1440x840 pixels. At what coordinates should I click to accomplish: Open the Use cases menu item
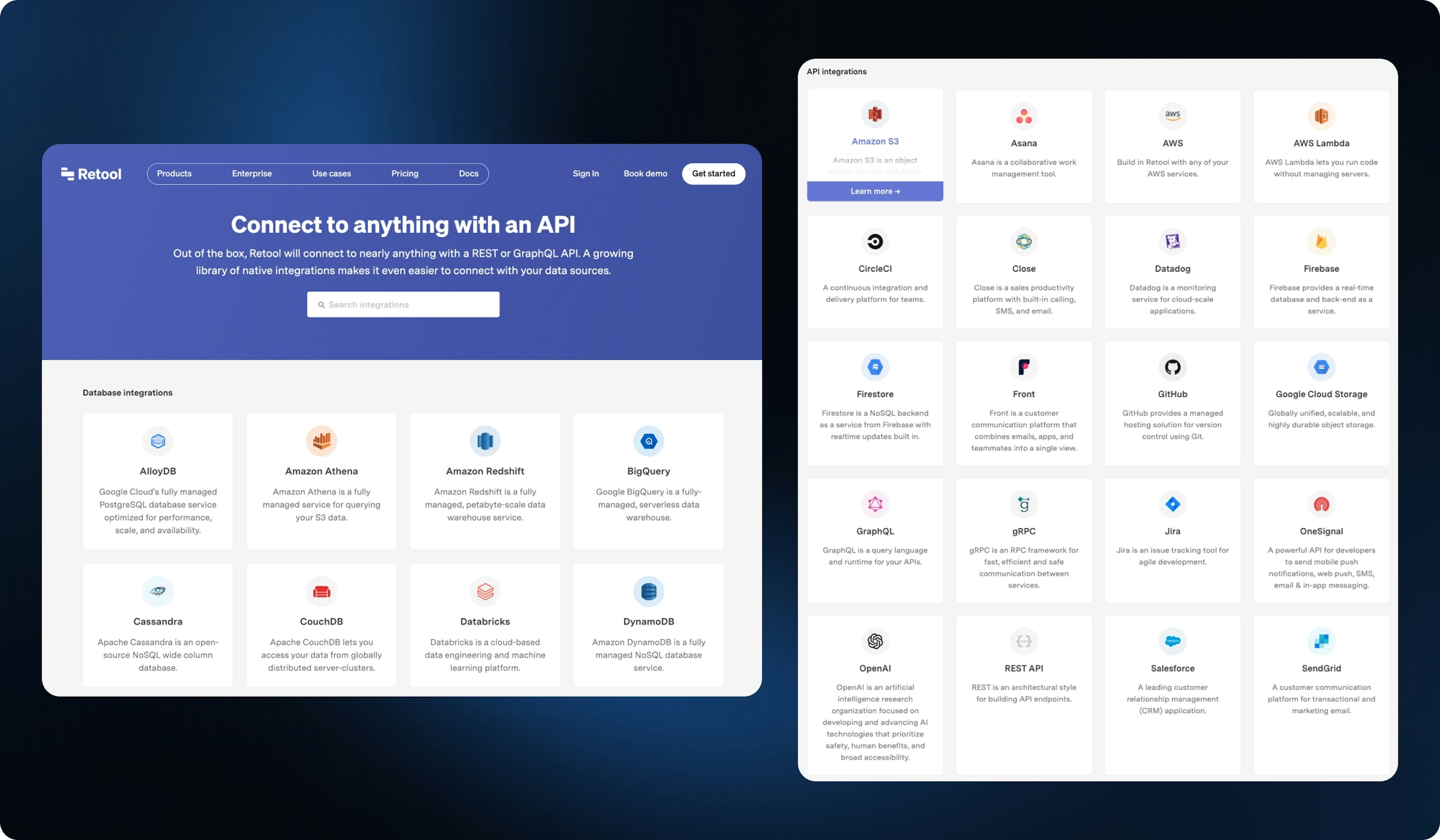pos(331,173)
